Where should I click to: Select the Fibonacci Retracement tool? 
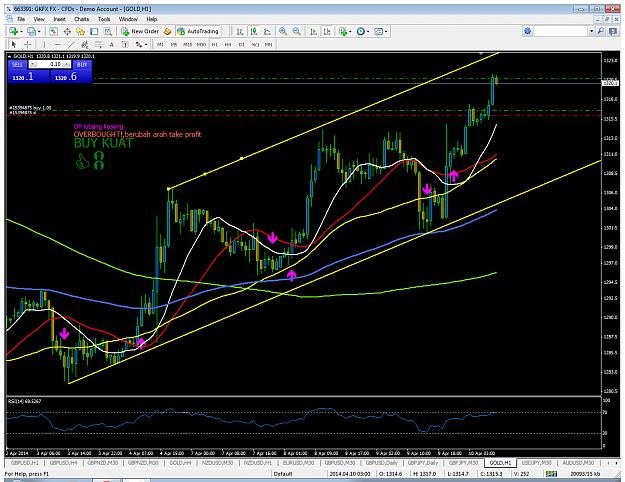(x=98, y=45)
